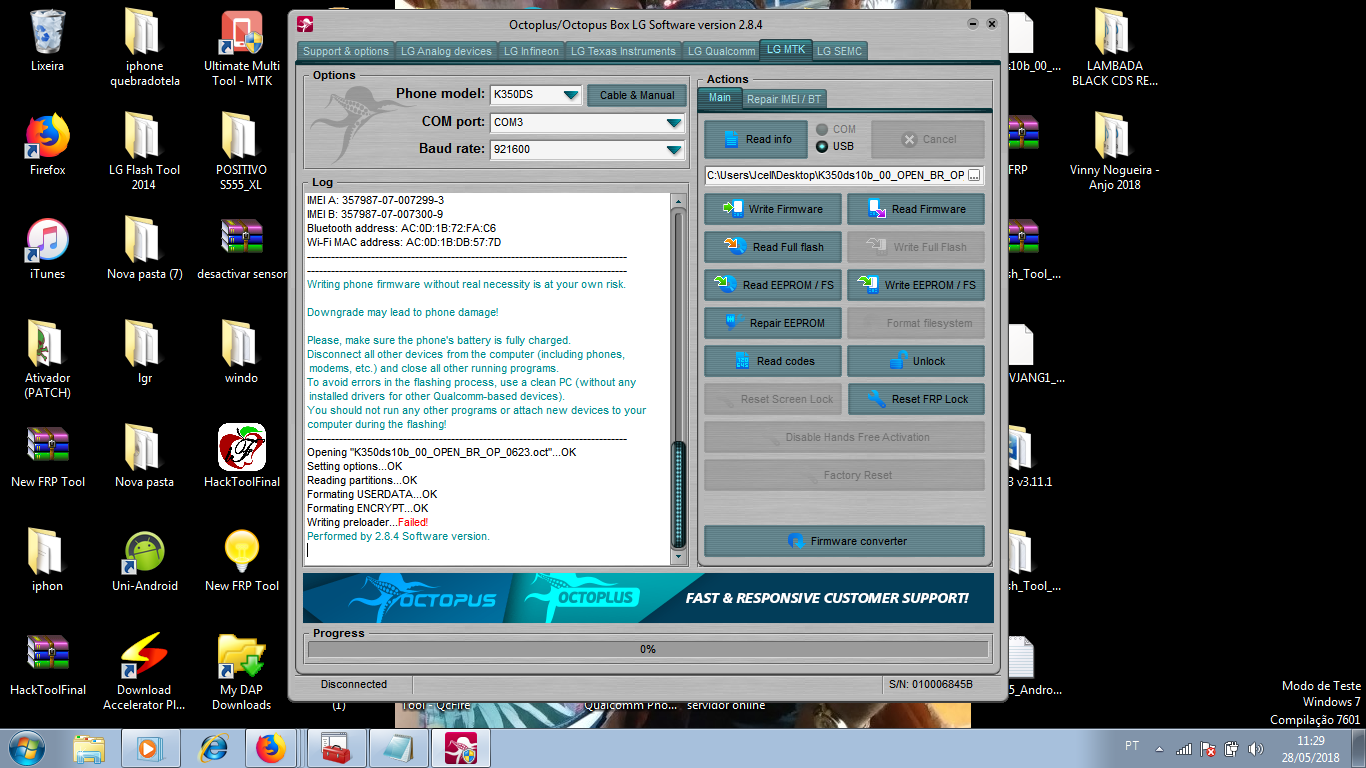Open Windows Media Player from the taskbar

150,748
